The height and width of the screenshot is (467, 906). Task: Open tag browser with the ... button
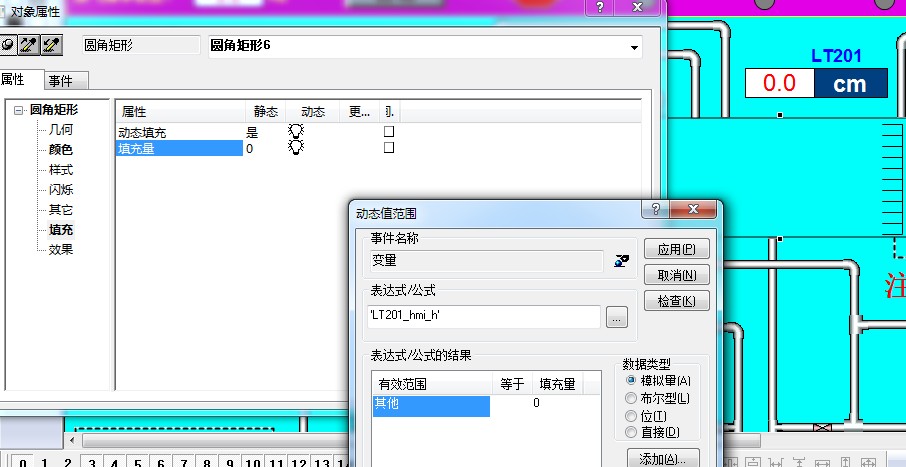[x=617, y=317]
